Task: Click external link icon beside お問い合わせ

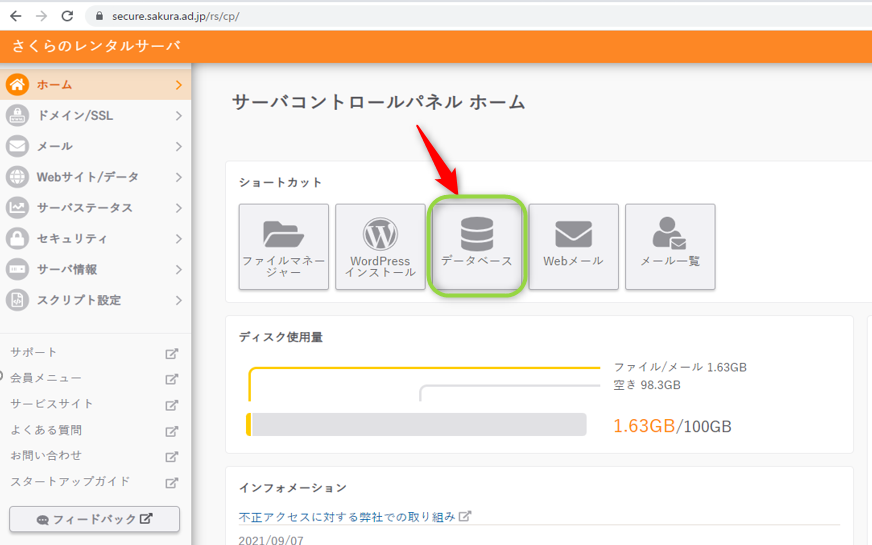Action: 172,457
